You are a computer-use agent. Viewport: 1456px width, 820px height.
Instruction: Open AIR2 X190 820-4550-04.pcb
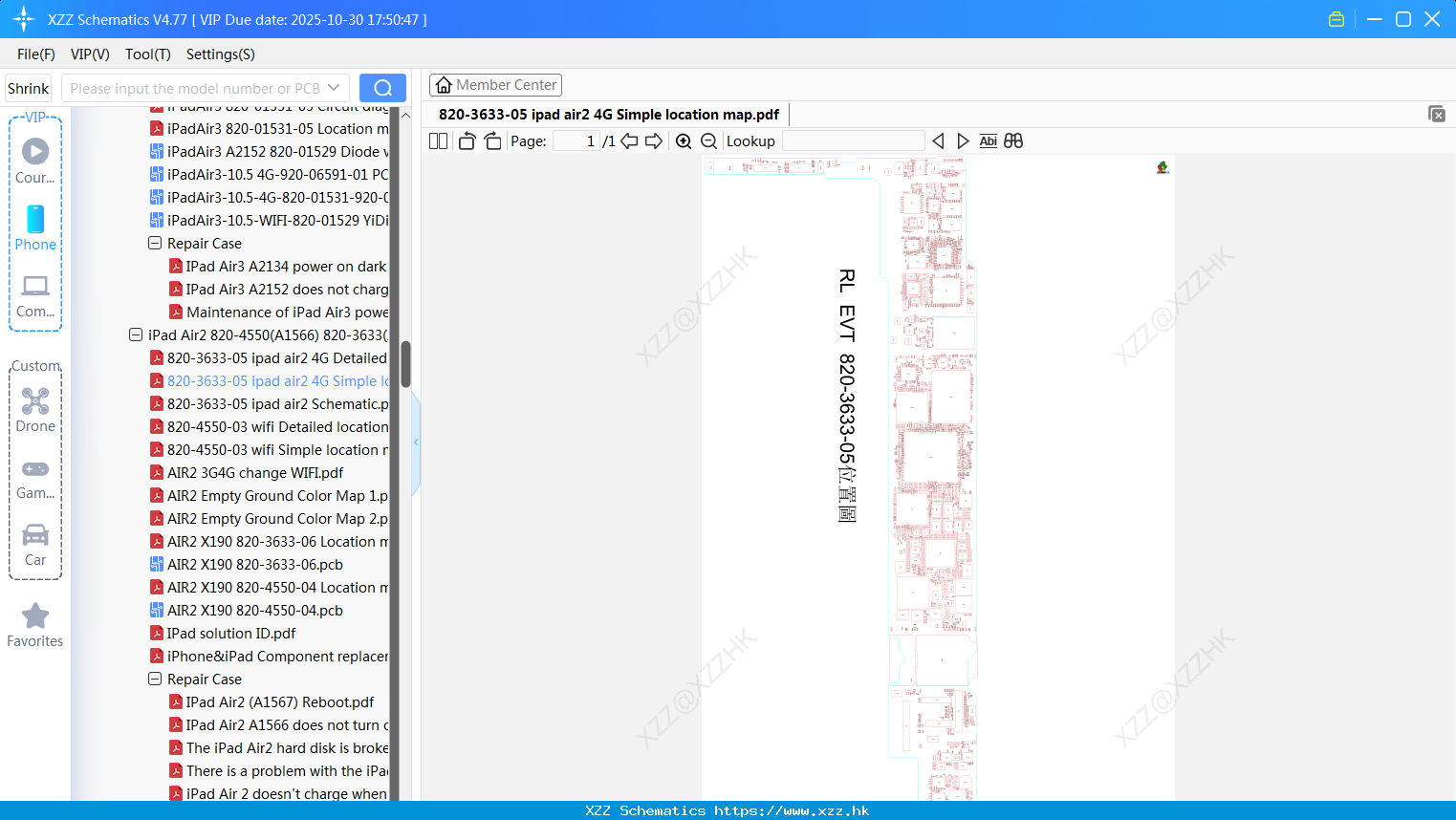click(247, 611)
